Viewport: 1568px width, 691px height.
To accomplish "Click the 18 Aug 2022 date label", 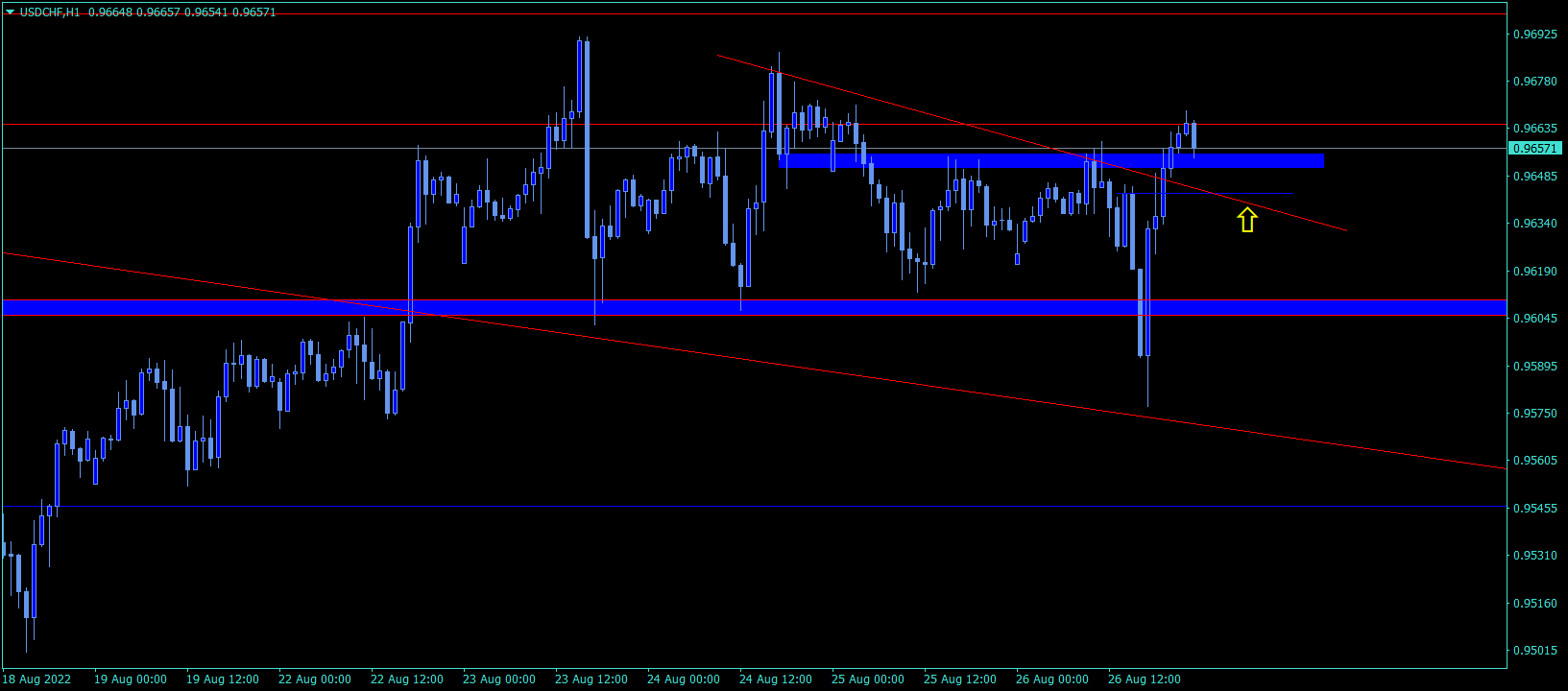I will pyautogui.click(x=36, y=679).
